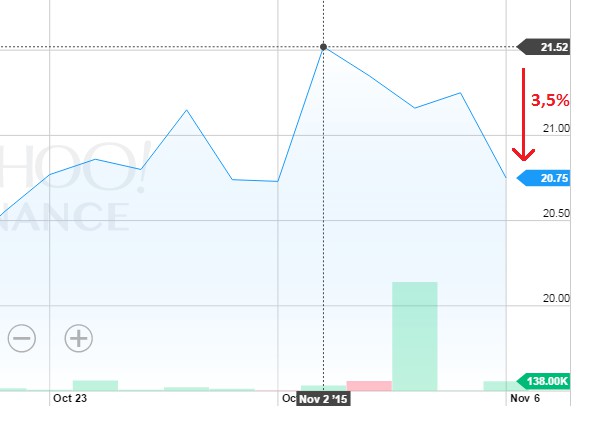This screenshot has height=436, width=605.
Task: Select the small green volume bar near Oct 23
Action: [95, 386]
